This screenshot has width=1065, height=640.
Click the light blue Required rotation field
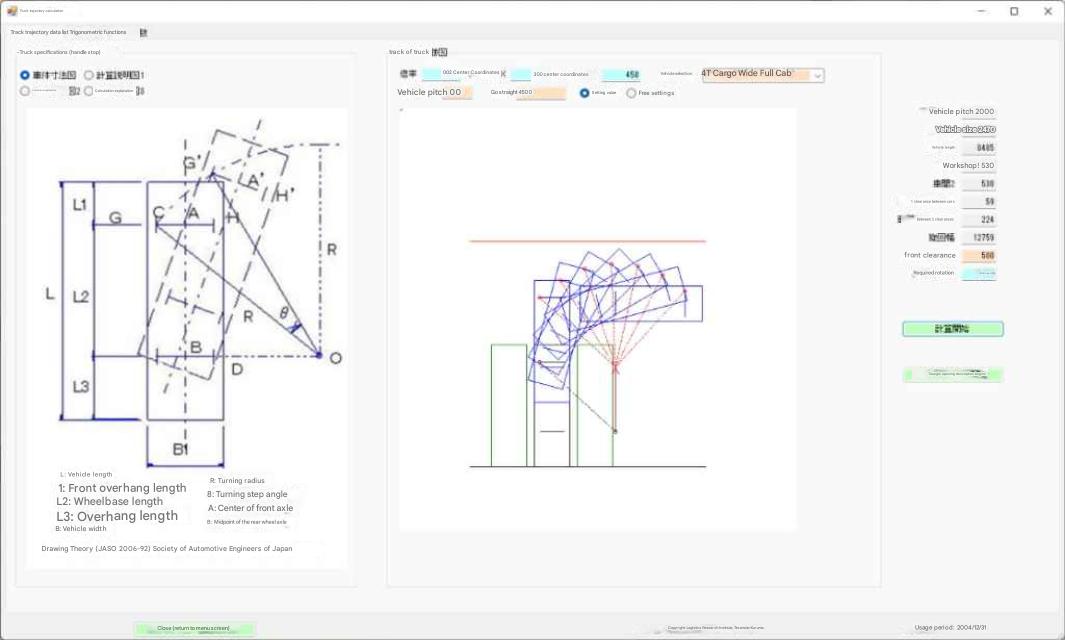(x=979, y=273)
